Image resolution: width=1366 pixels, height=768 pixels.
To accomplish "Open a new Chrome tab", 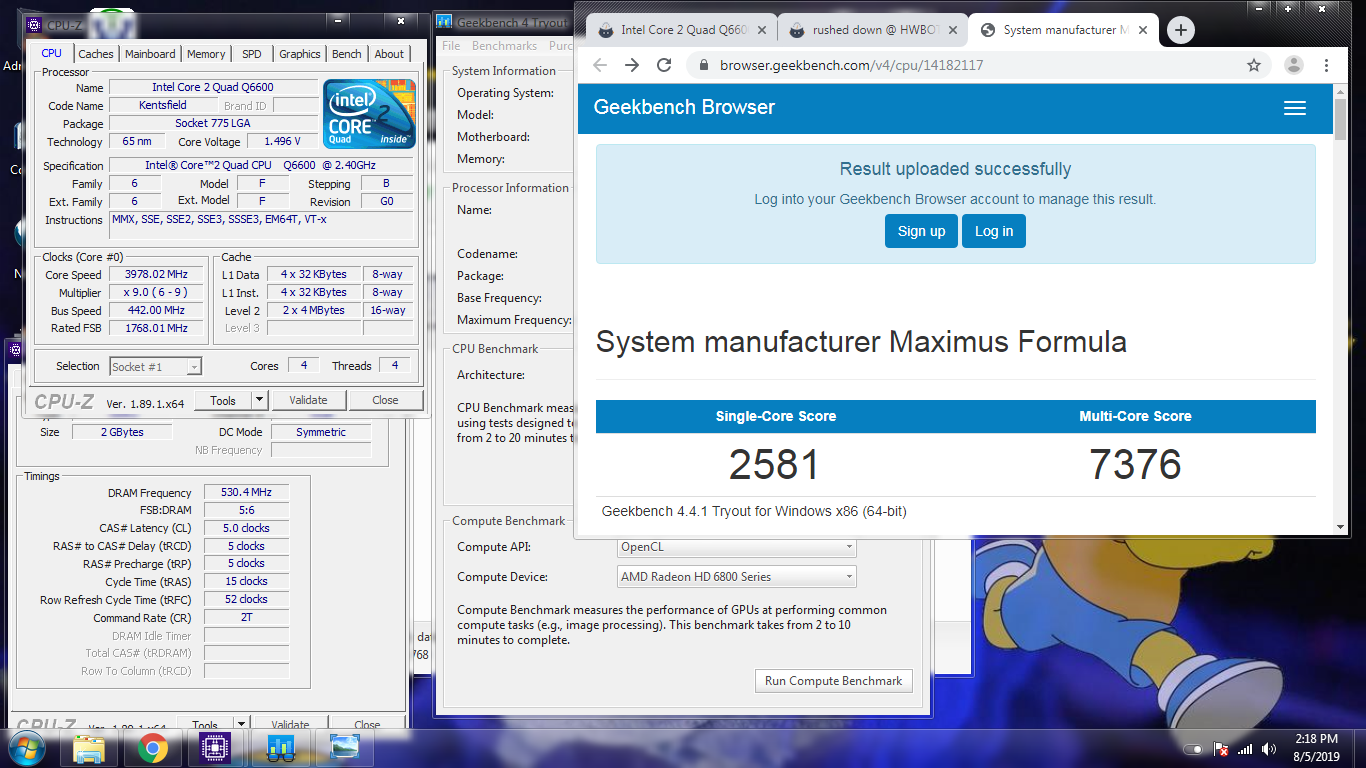I will coord(1181,30).
